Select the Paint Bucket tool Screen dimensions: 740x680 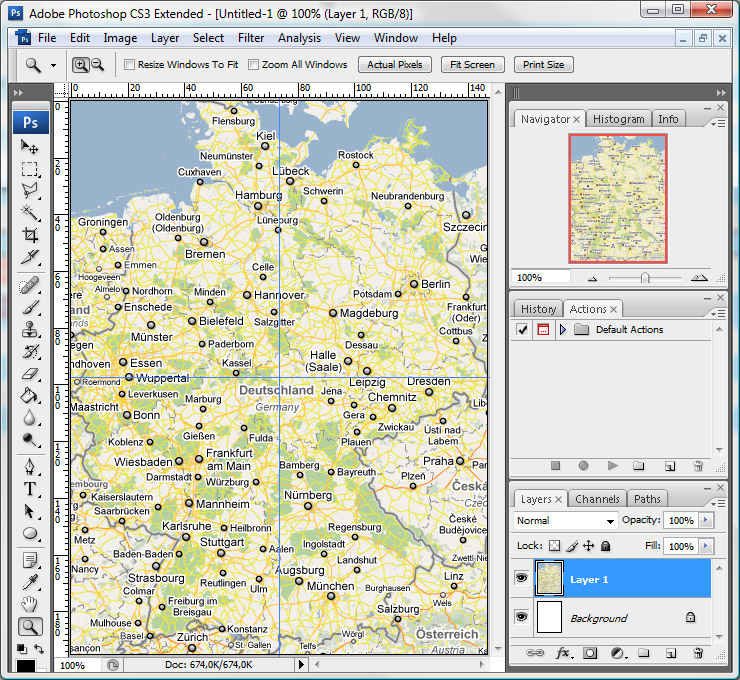(30, 395)
